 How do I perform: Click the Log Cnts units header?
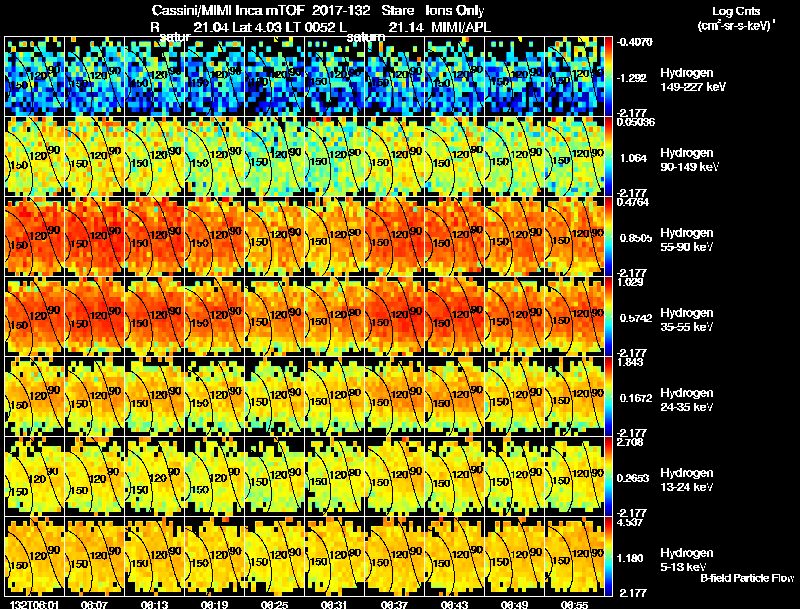click(x=736, y=18)
